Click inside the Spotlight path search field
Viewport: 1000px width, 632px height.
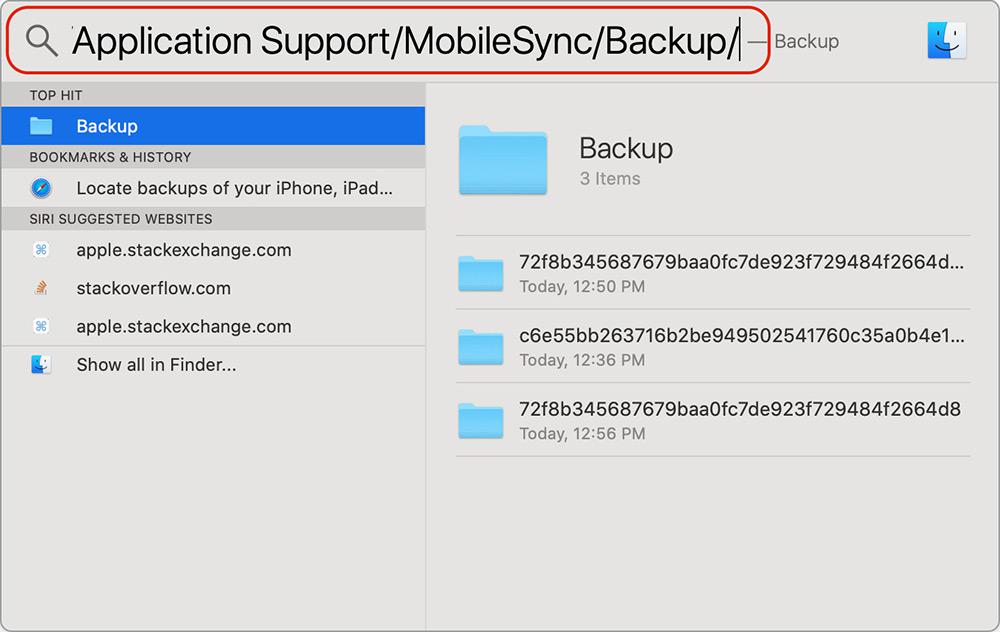(x=406, y=41)
